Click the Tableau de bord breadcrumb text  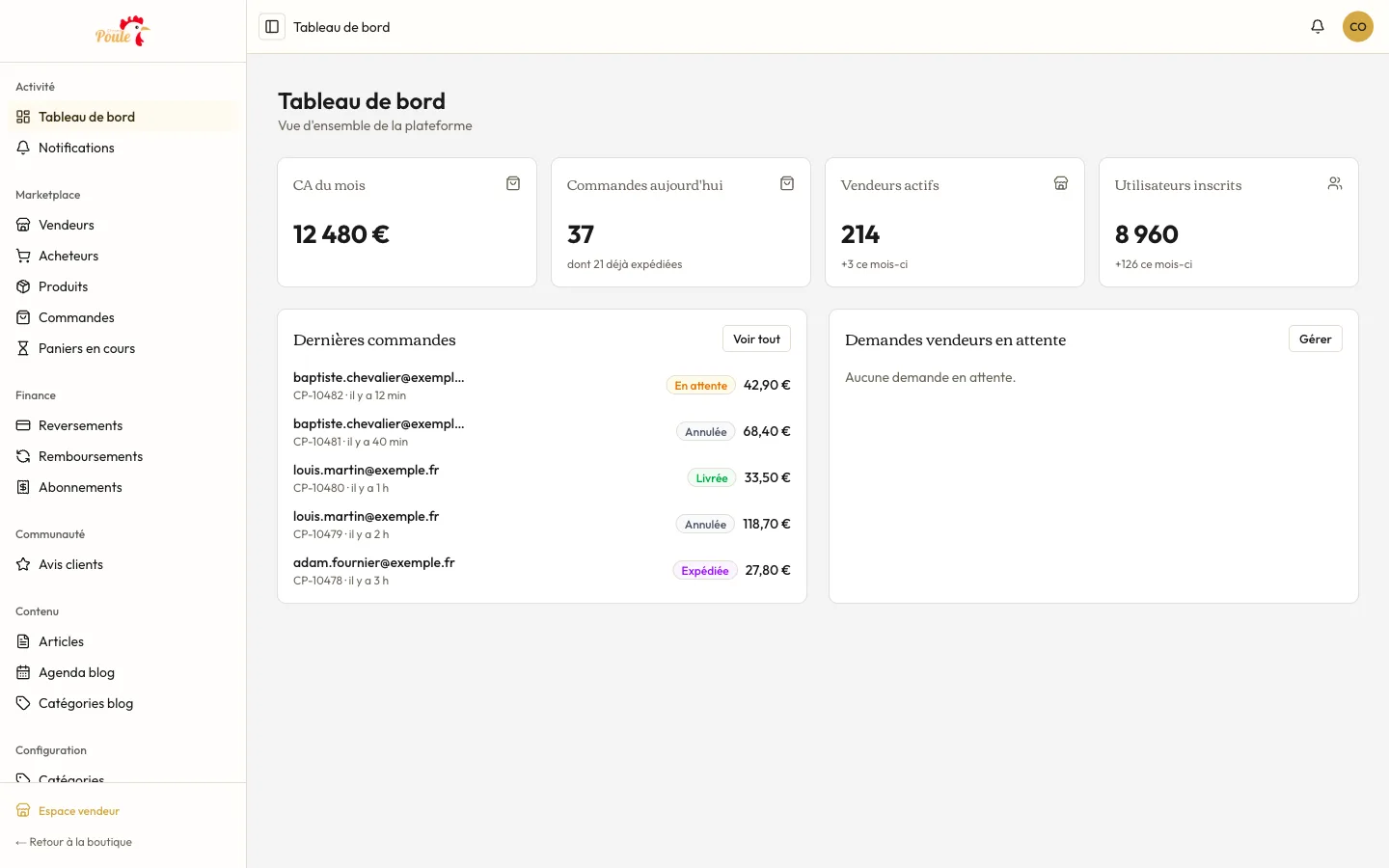(341, 27)
